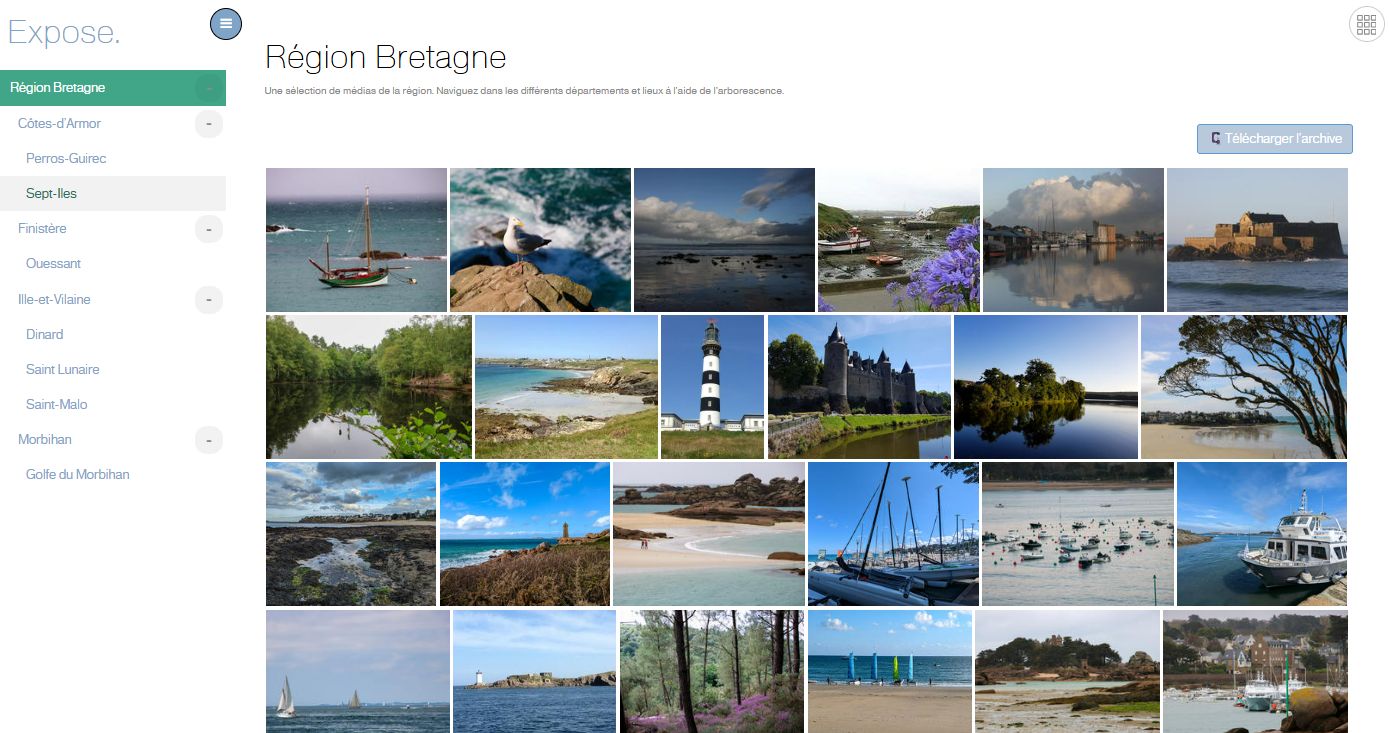Image resolution: width=1389 pixels, height=733 pixels.
Task: Click the Expose. logo
Action: point(64,32)
